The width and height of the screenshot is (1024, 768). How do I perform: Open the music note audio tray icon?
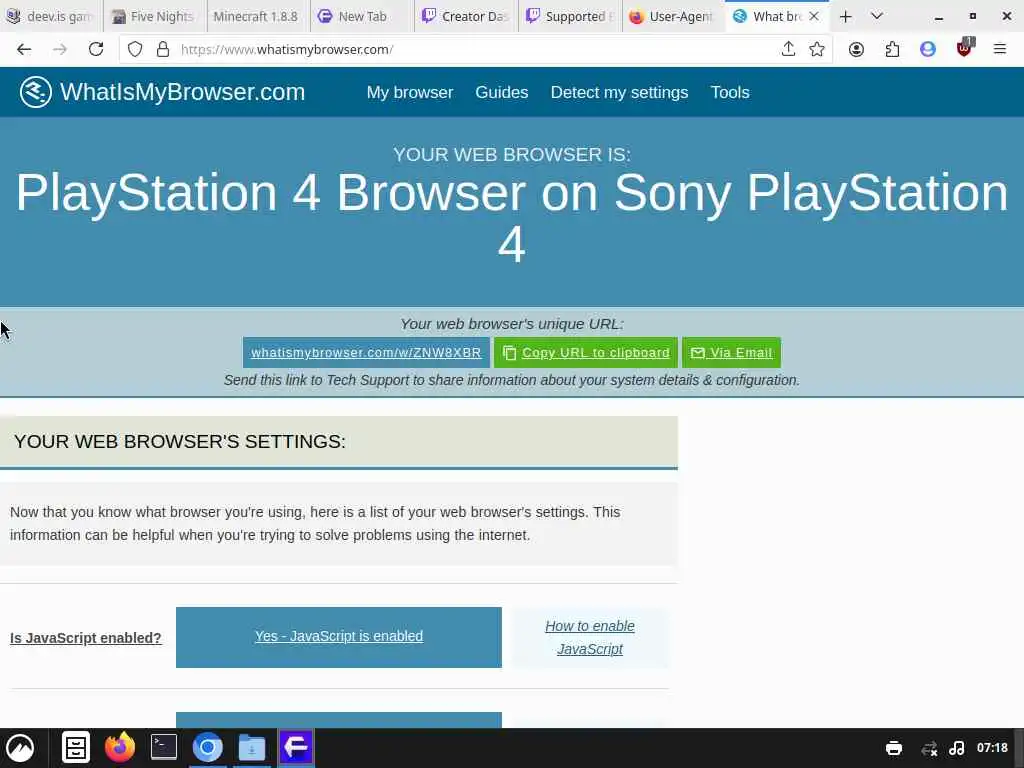click(957, 748)
